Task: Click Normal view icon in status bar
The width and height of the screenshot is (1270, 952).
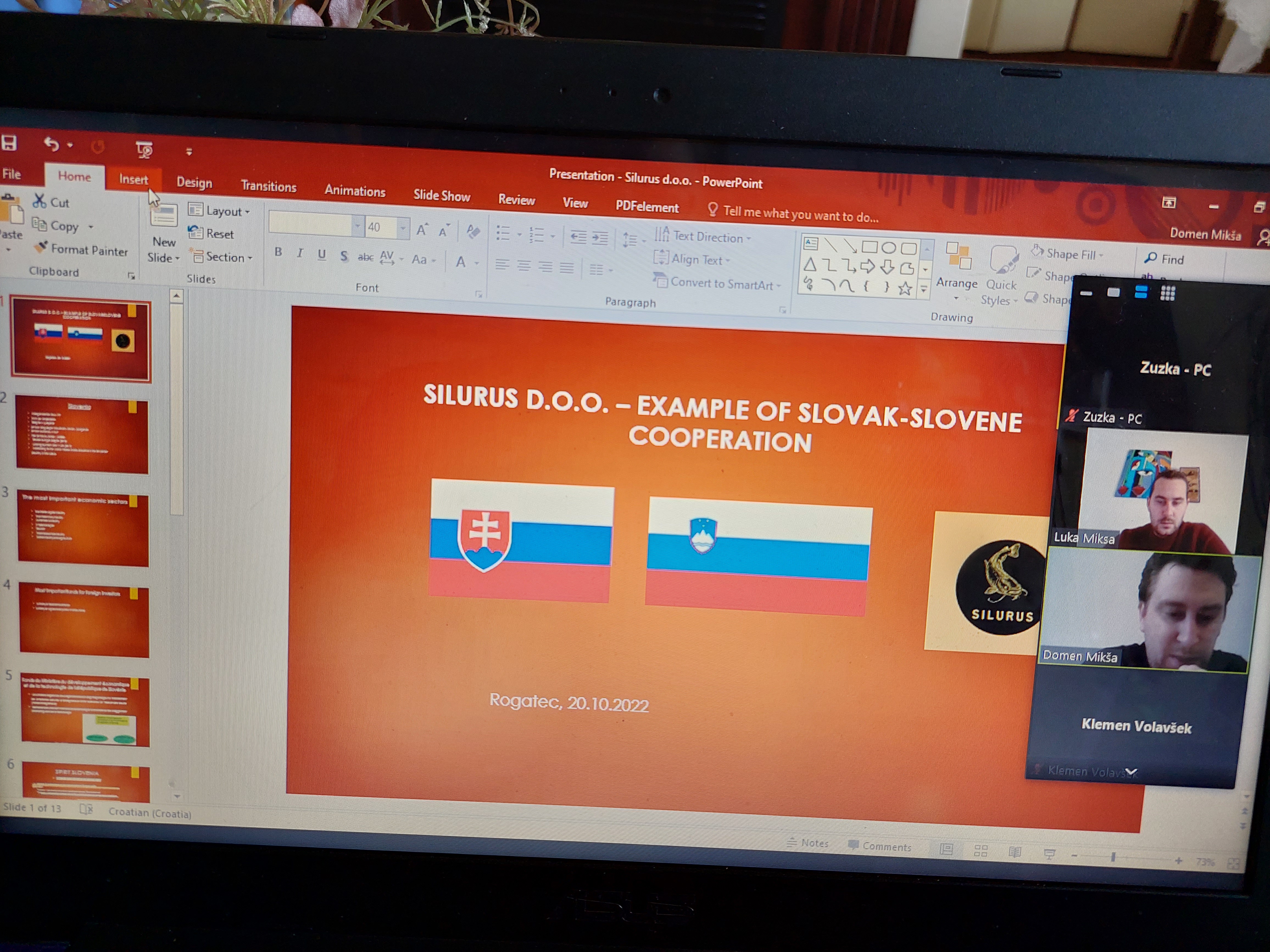Action: [946, 849]
